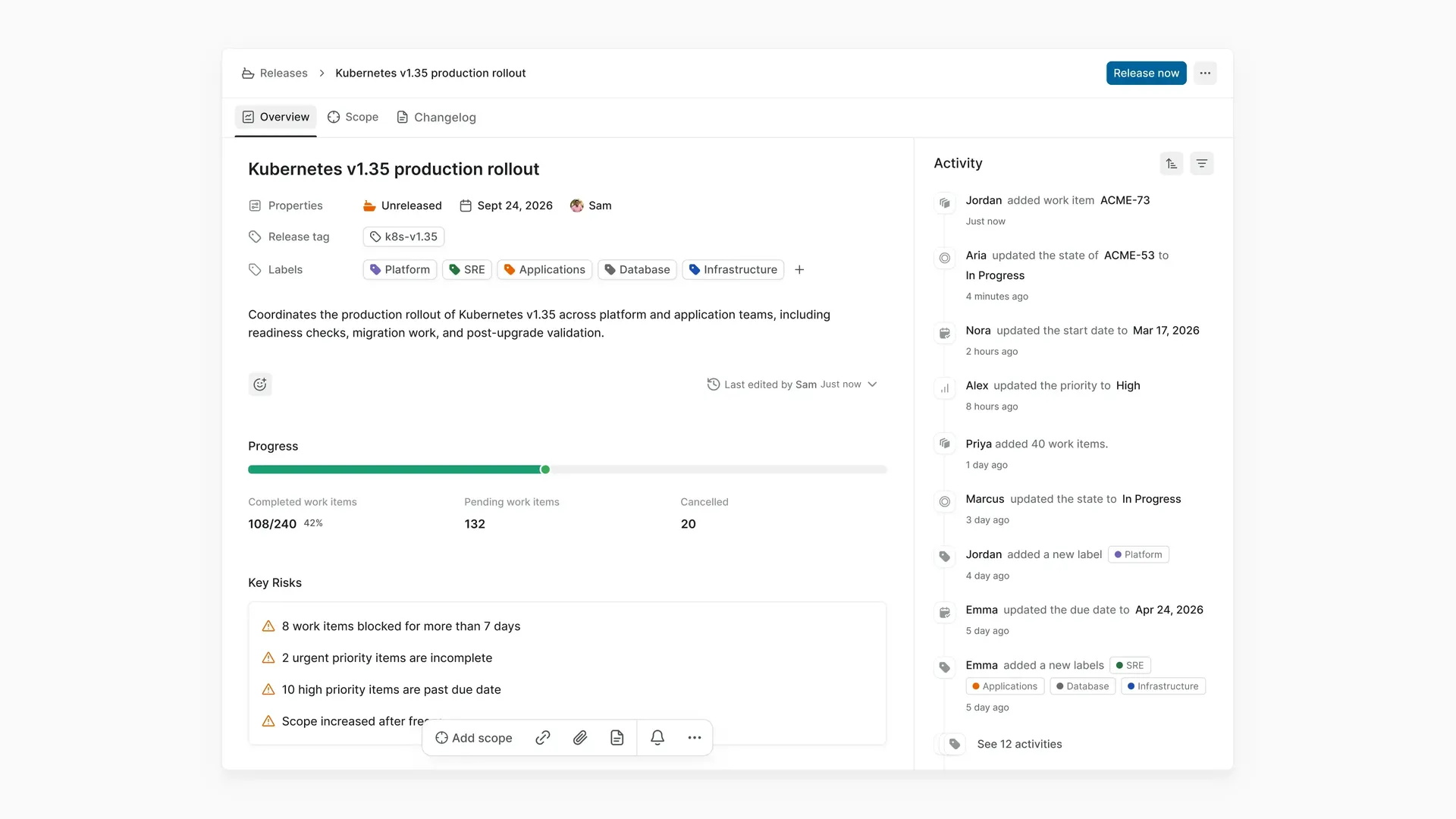The height and width of the screenshot is (819, 1456).
Task: Open the Sam owner selector
Action: point(591,206)
